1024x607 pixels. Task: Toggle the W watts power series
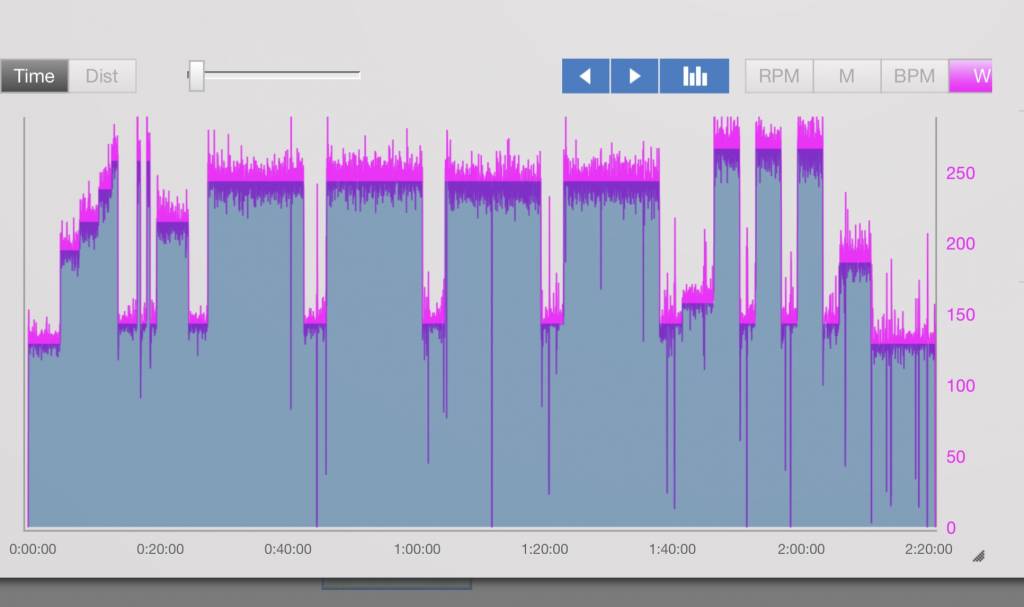click(972, 76)
